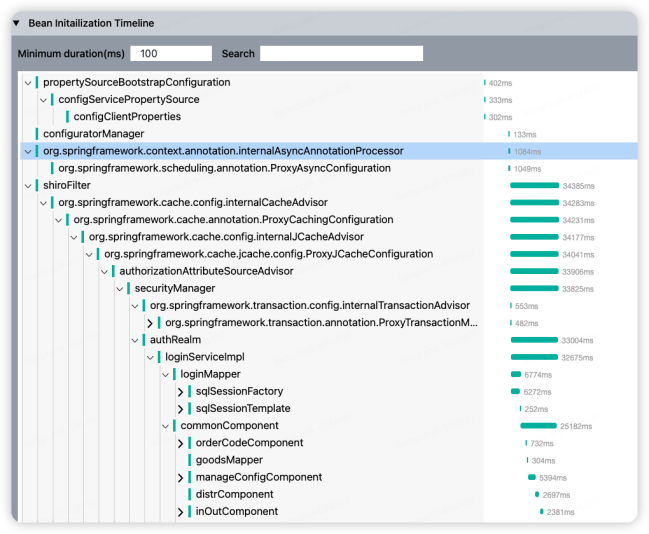Click the Bean Initialization Timeline title
This screenshot has height=534, width=649.
pyautogui.click(x=91, y=23)
